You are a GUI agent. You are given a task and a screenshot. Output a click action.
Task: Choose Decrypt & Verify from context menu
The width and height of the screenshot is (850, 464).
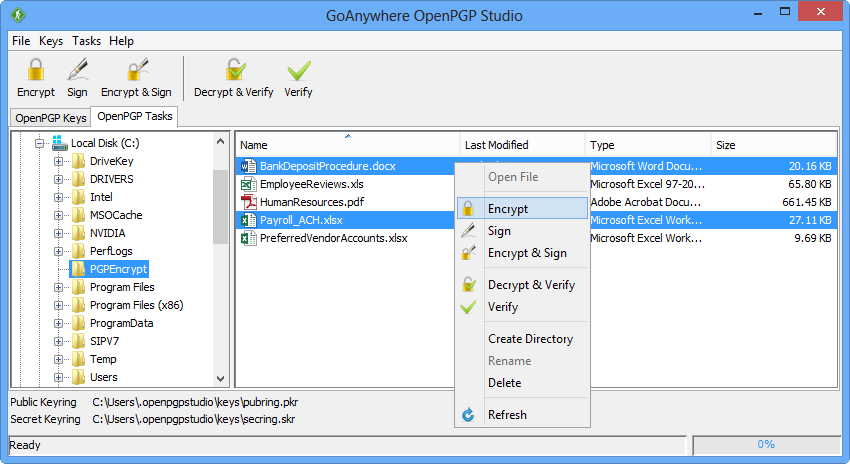click(x=531, y=285)
